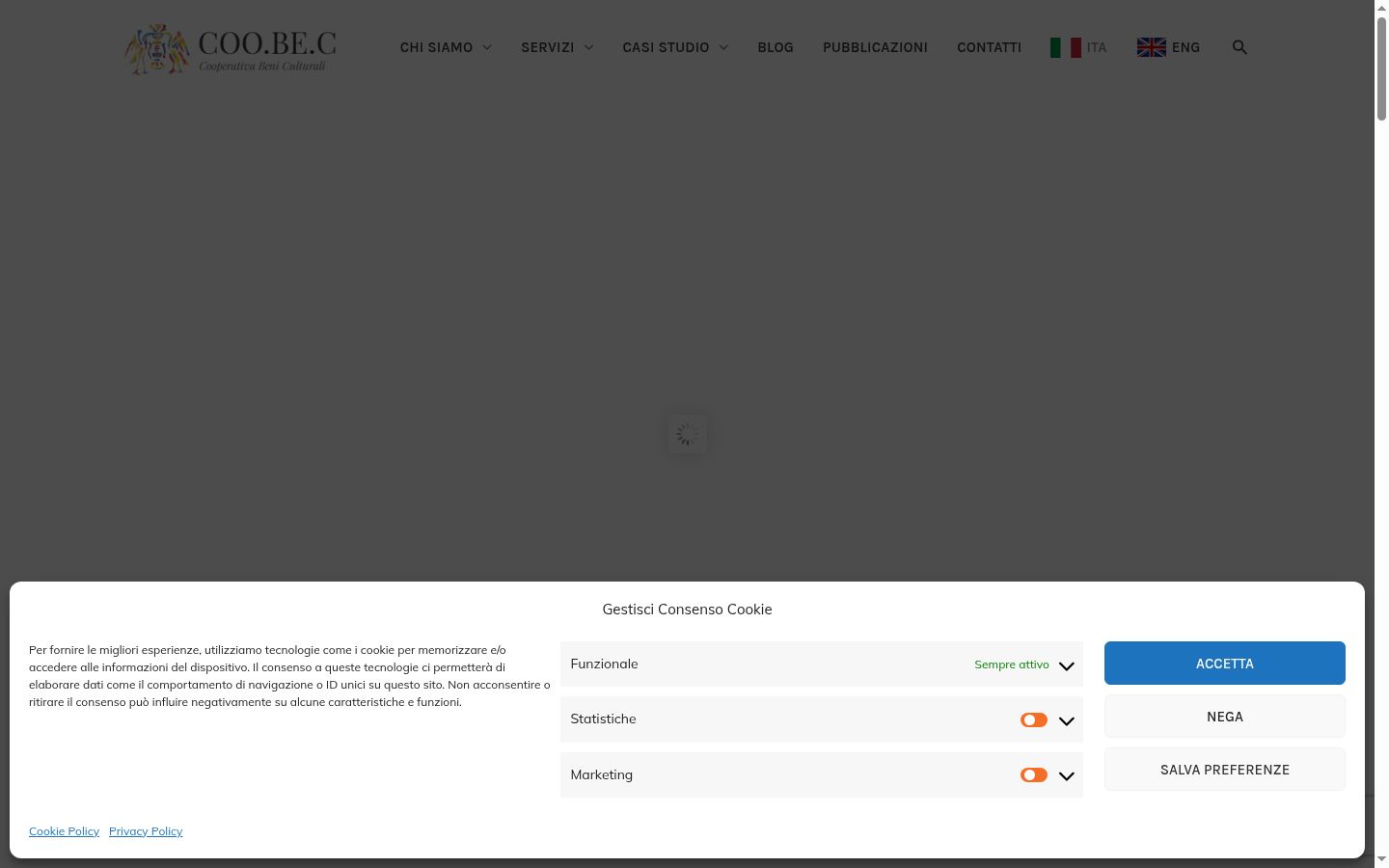Image resolution: width=1389 pixels, height=868 pixels.
Task: Open the Cookie Policy link
Action: pyautogui.click(x=64, y=831)
